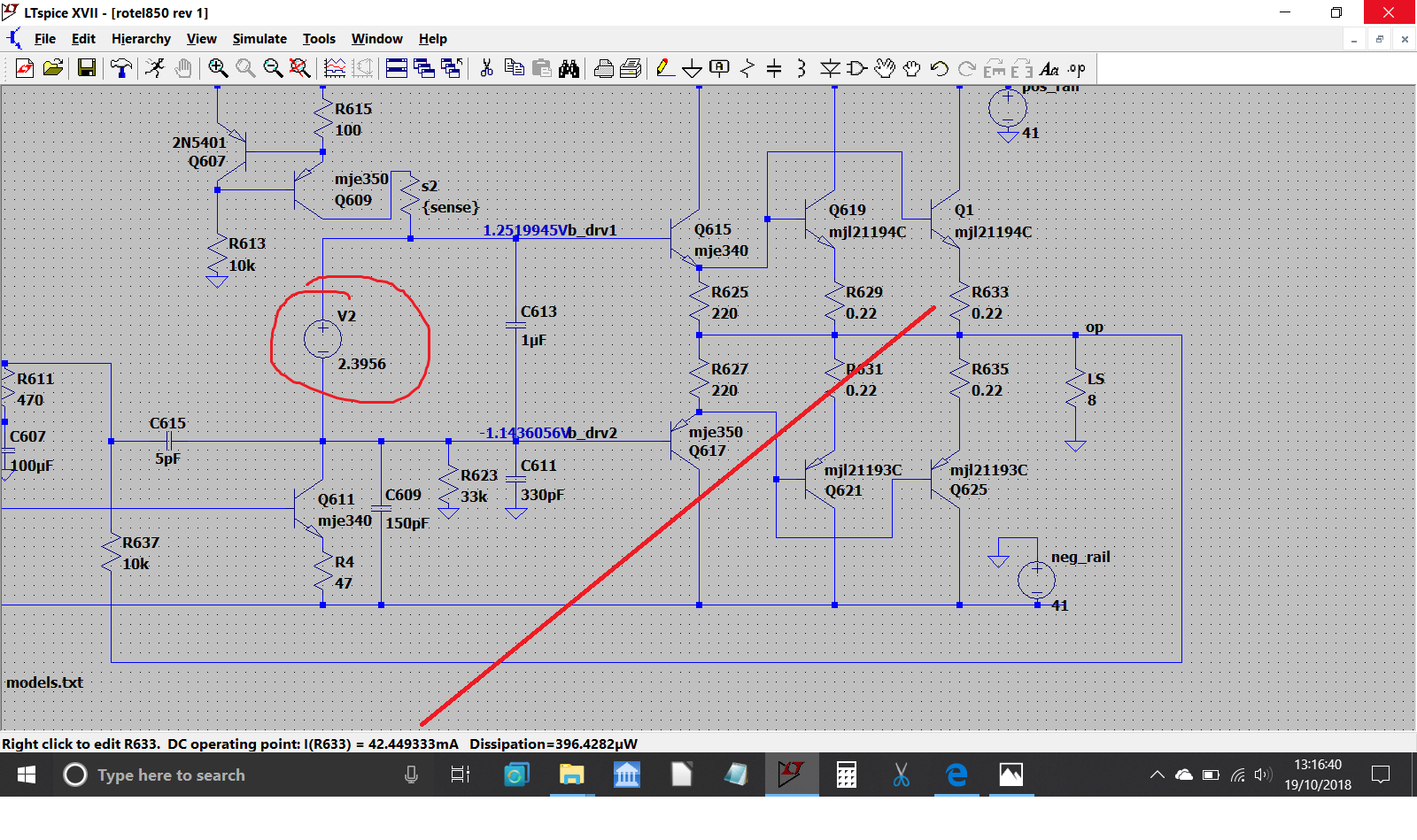Open Calculator from the taskbar

[847, 775]
